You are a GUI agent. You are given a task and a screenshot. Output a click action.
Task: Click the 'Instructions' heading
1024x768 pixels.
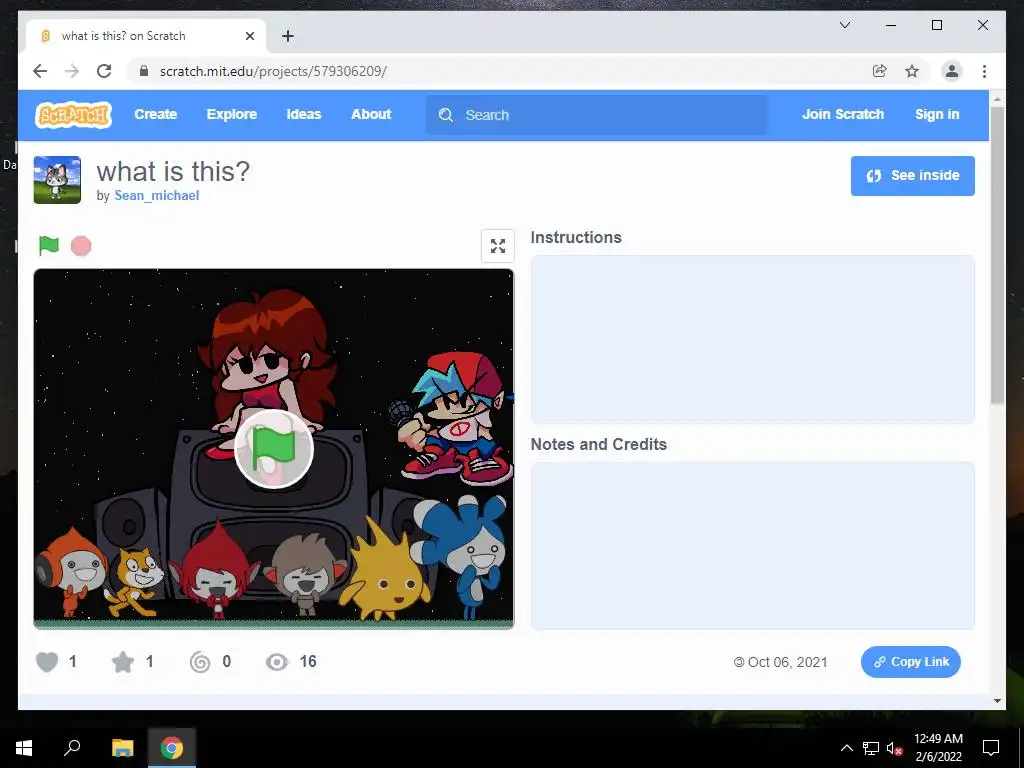click(576, 237)
